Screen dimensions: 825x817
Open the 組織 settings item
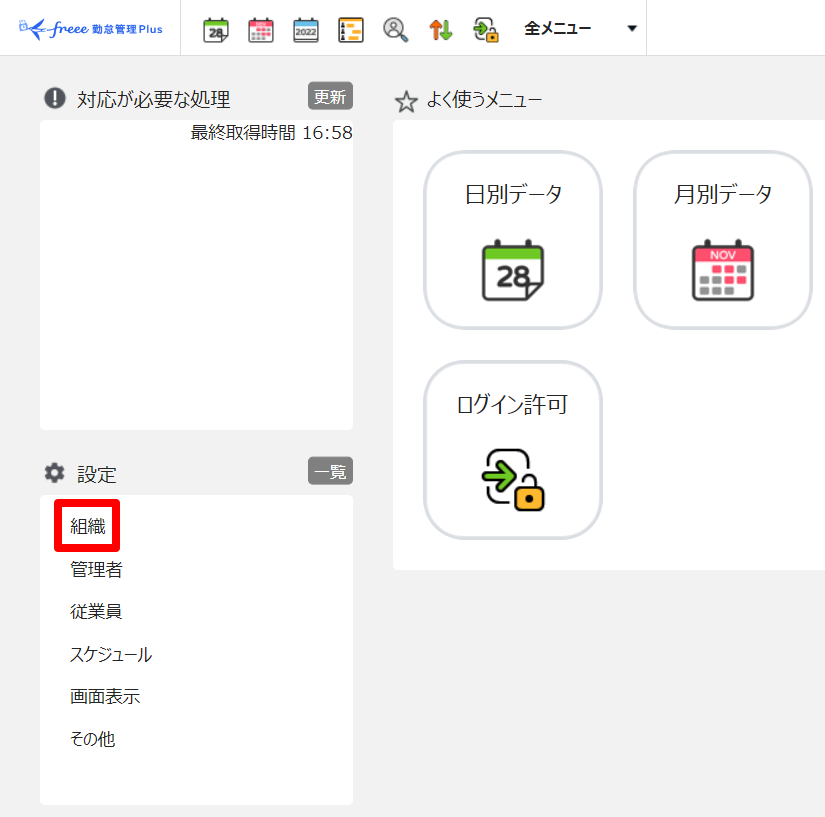coord(88,526)
